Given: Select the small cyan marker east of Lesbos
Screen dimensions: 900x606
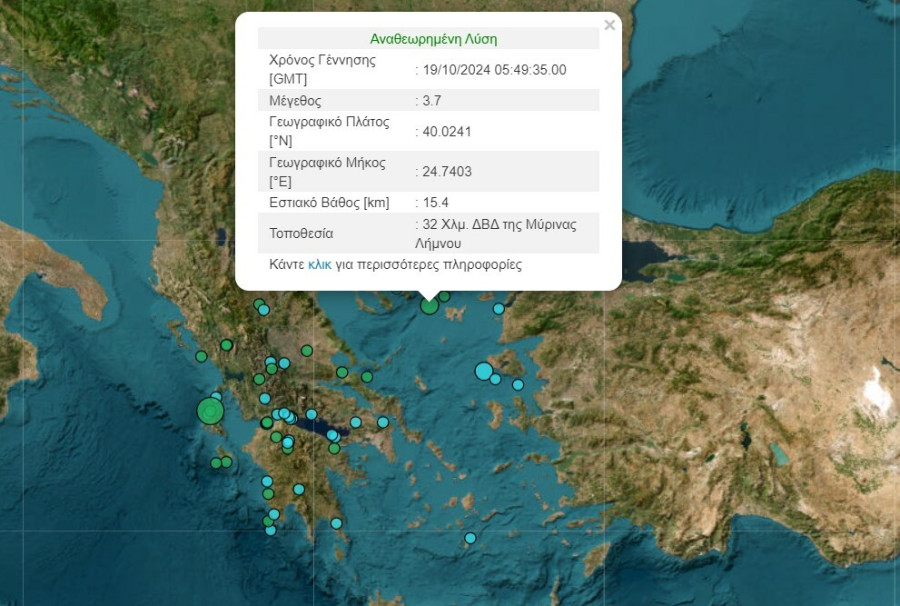Looking at the screenshot, I should click(x=499, y=309).
